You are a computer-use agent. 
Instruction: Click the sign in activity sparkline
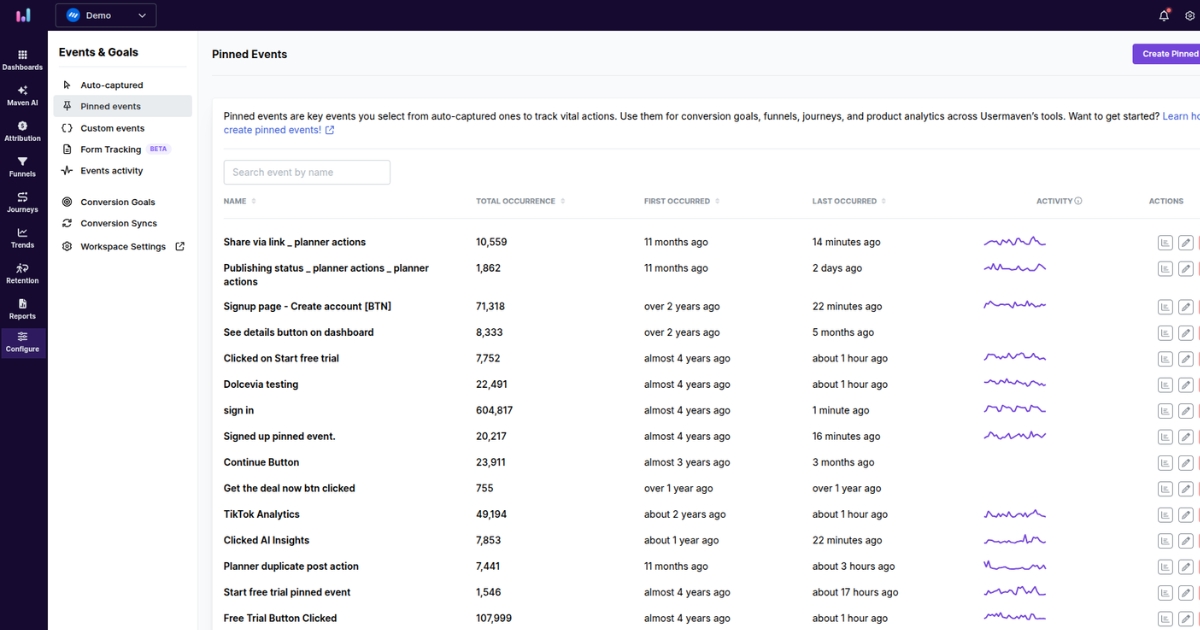pyautogui.click(x=1015, y=410)
